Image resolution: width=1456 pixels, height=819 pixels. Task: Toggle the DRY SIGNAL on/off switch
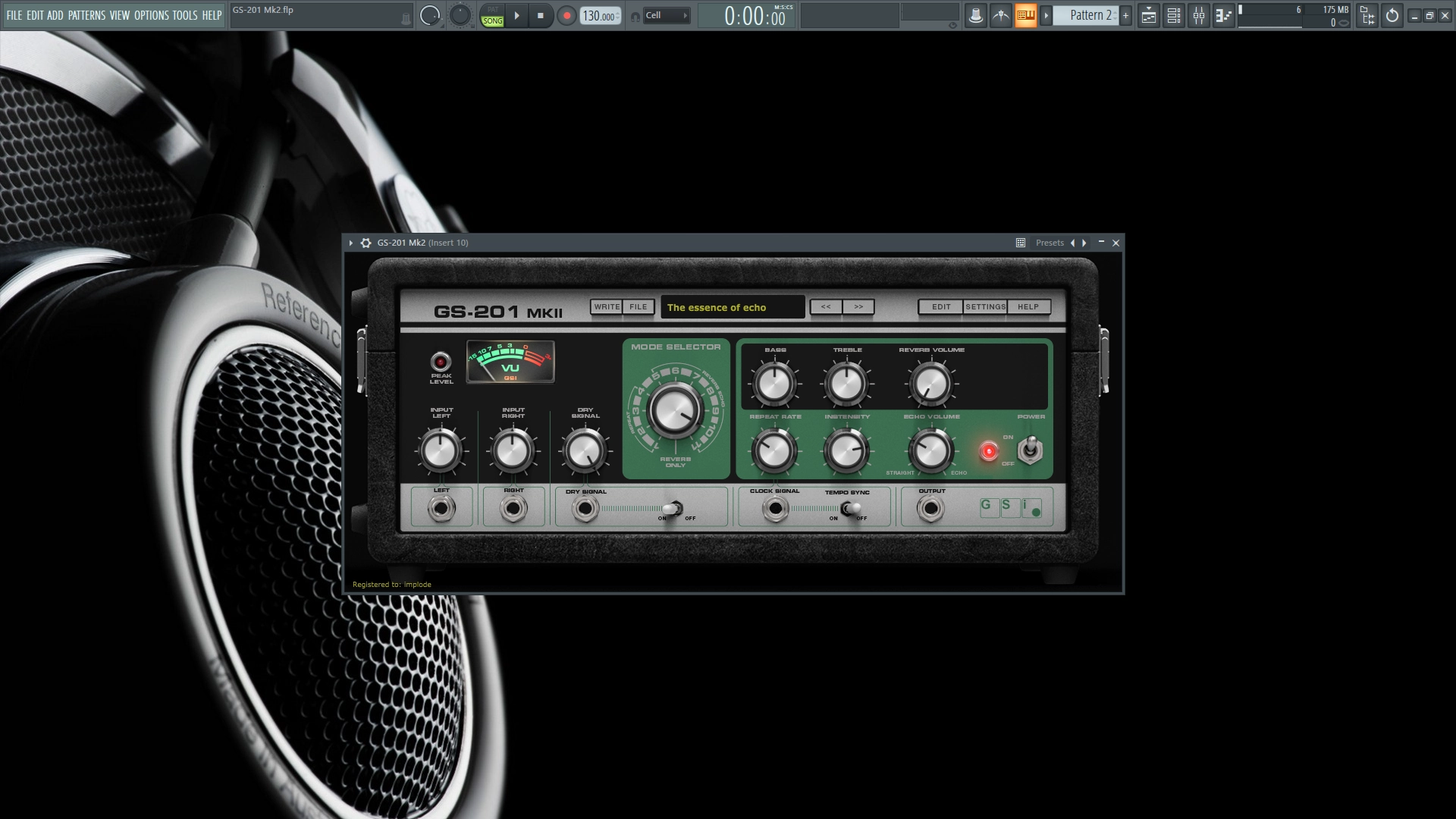tap(673, 509)
